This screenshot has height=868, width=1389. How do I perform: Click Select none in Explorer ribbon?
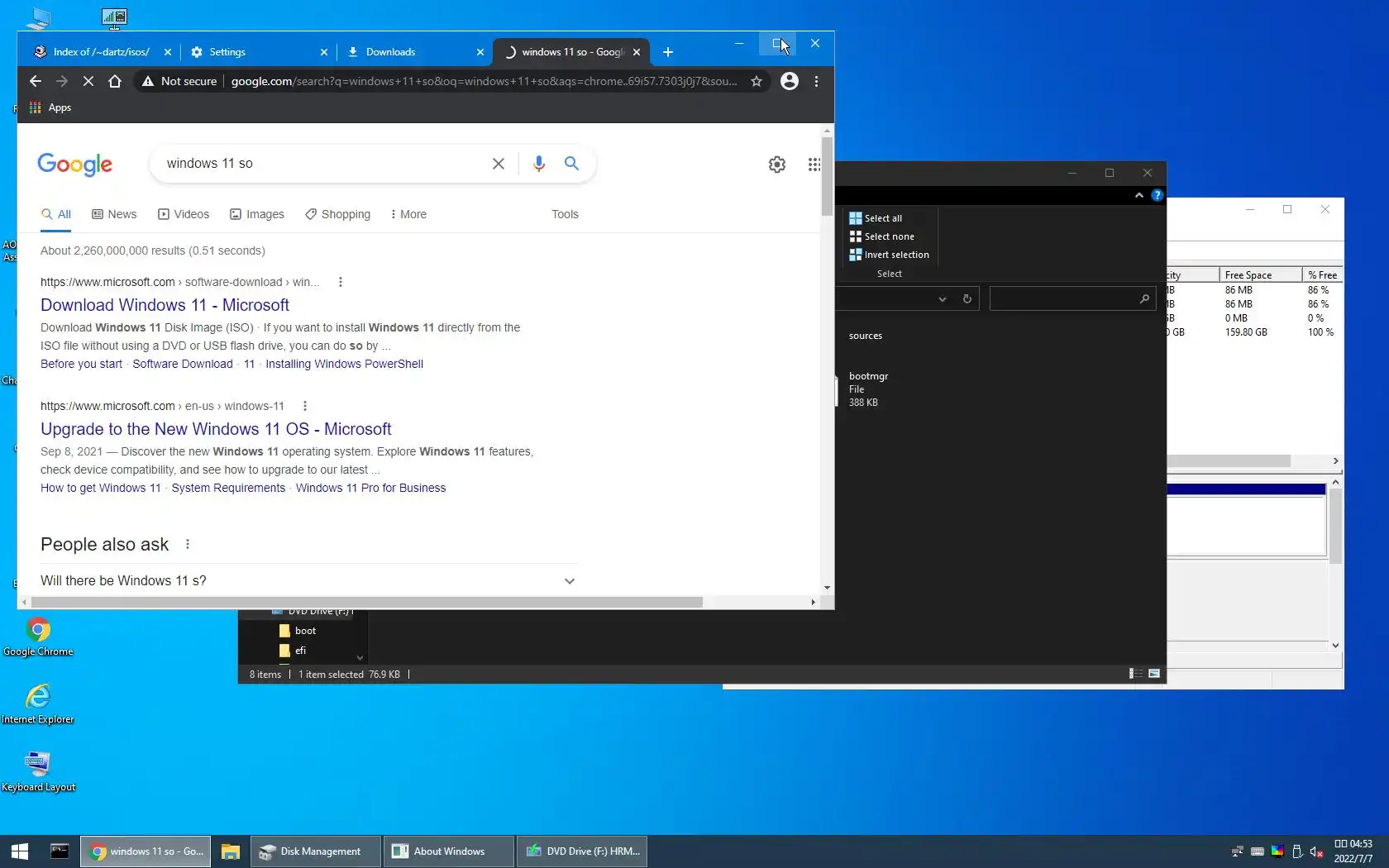pyautogui.click(x=881, y=236)
